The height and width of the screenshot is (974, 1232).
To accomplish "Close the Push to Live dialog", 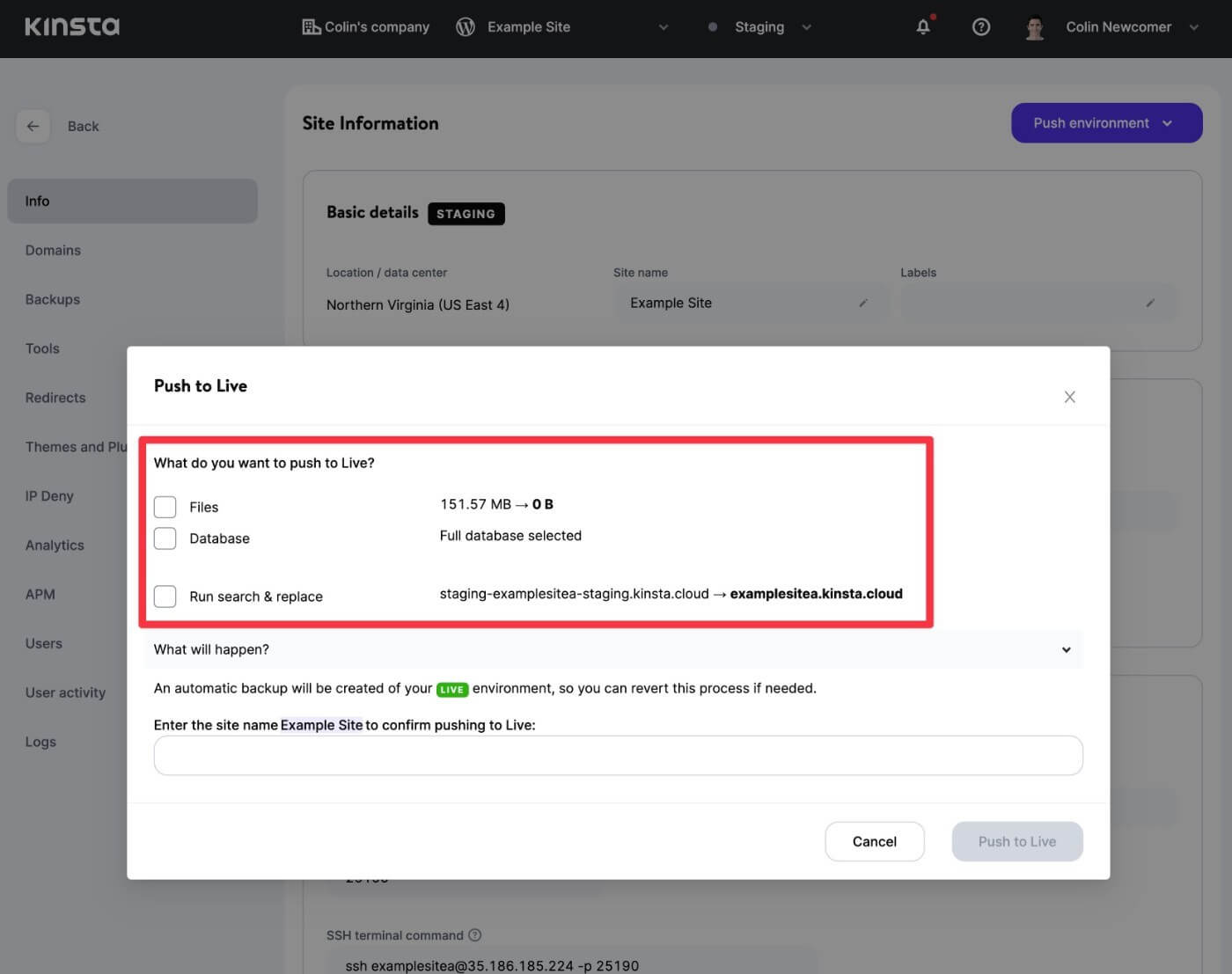I will [1069, 397].
